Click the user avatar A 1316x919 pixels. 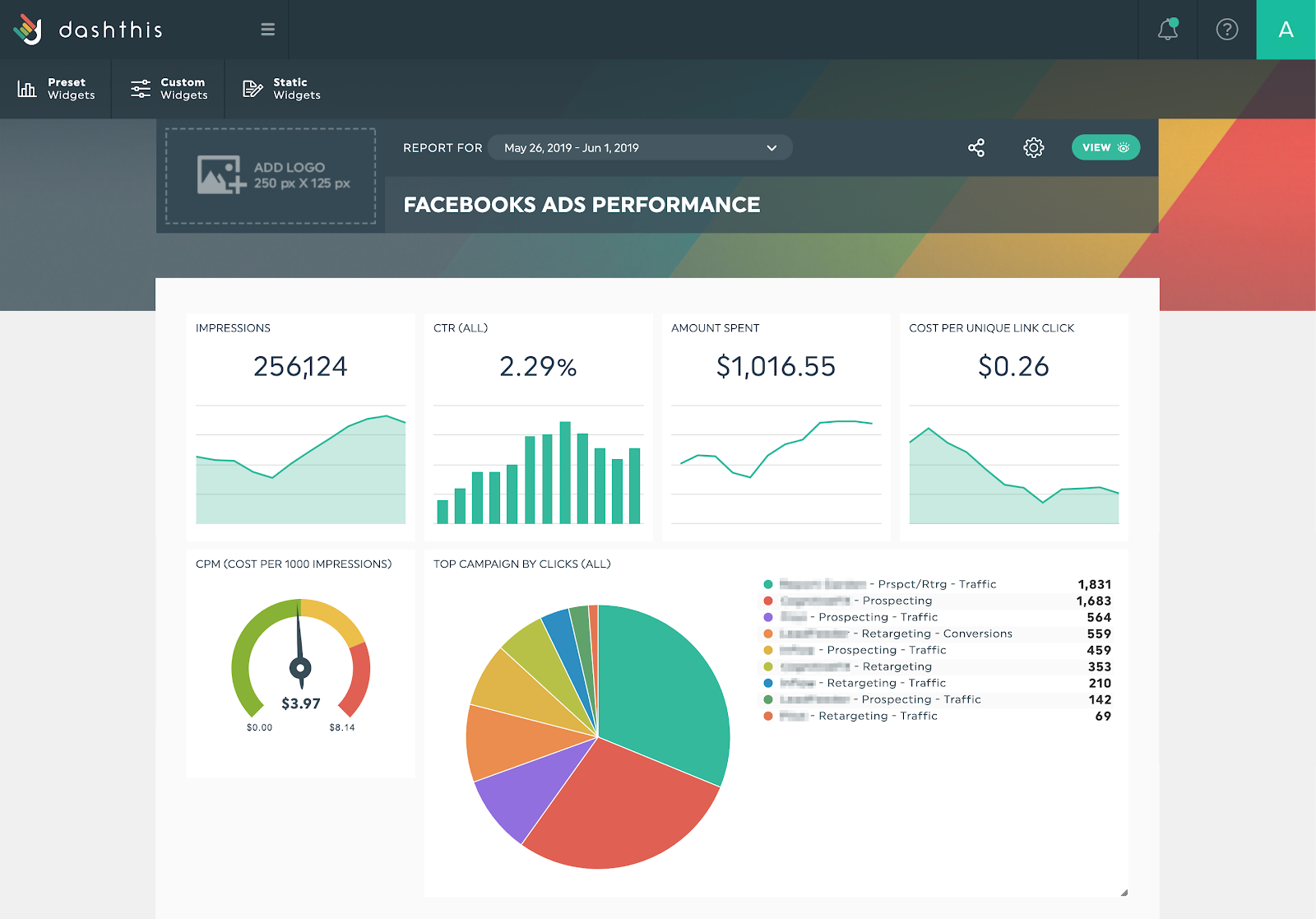[1286, 30]
